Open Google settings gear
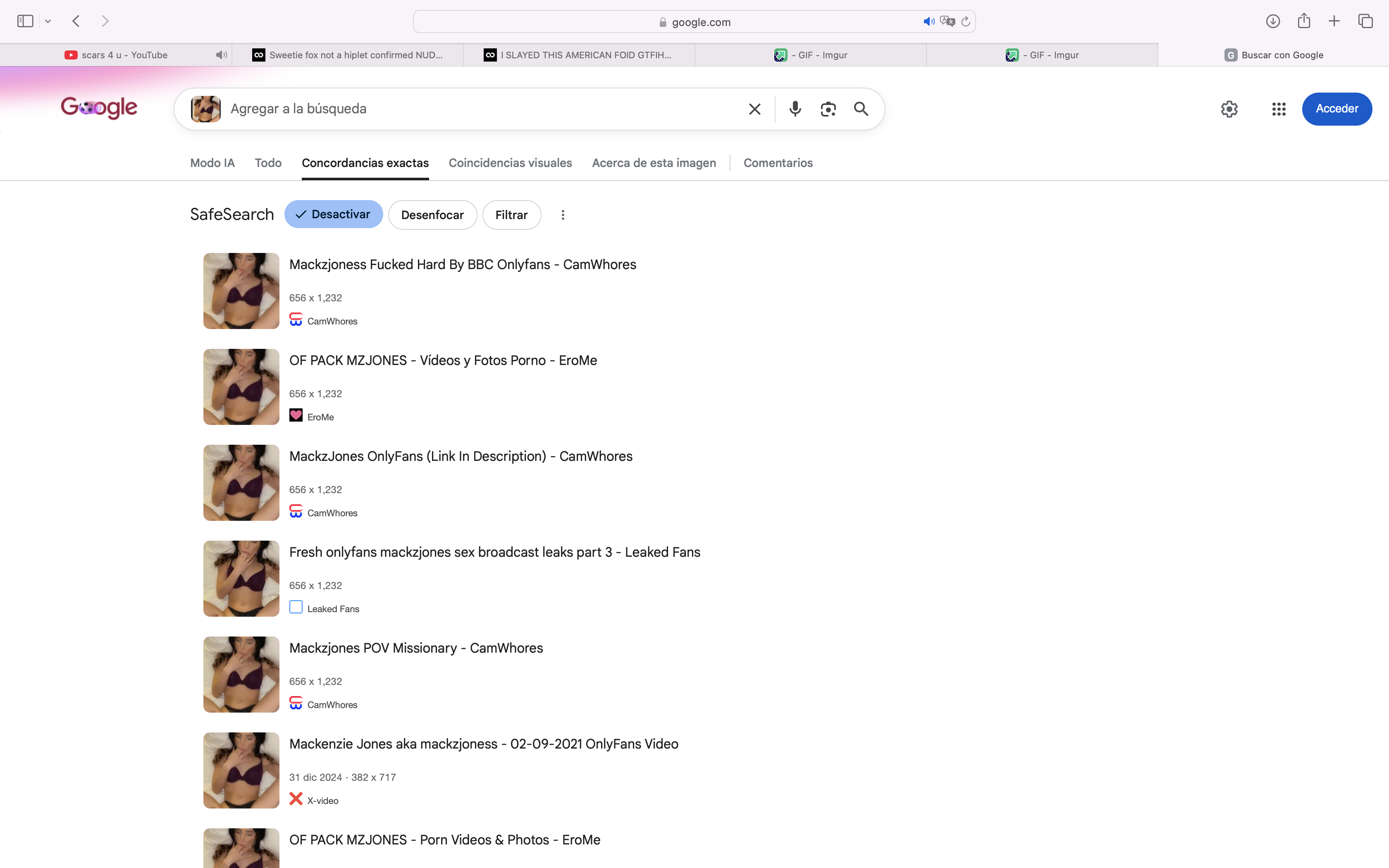This screenshot has height=868, width=1389. point(1229,109)
